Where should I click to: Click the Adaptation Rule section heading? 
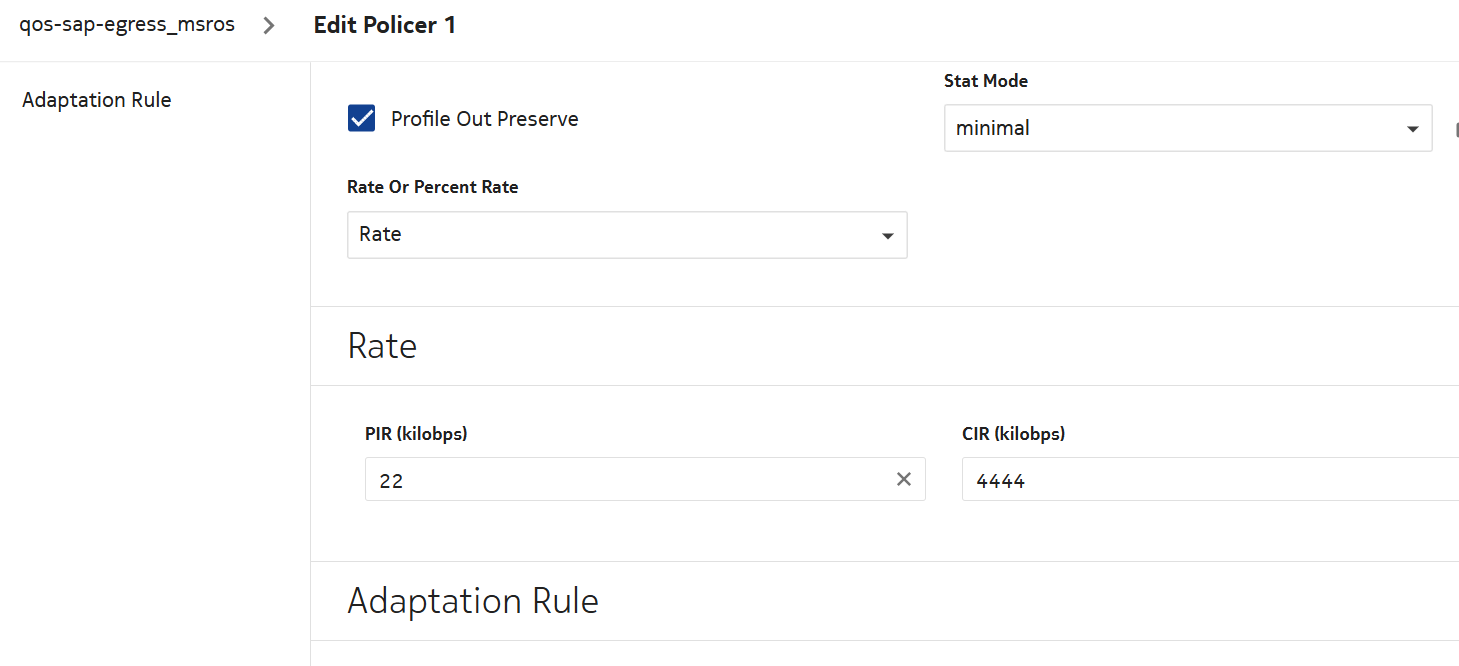click(473, 601)
